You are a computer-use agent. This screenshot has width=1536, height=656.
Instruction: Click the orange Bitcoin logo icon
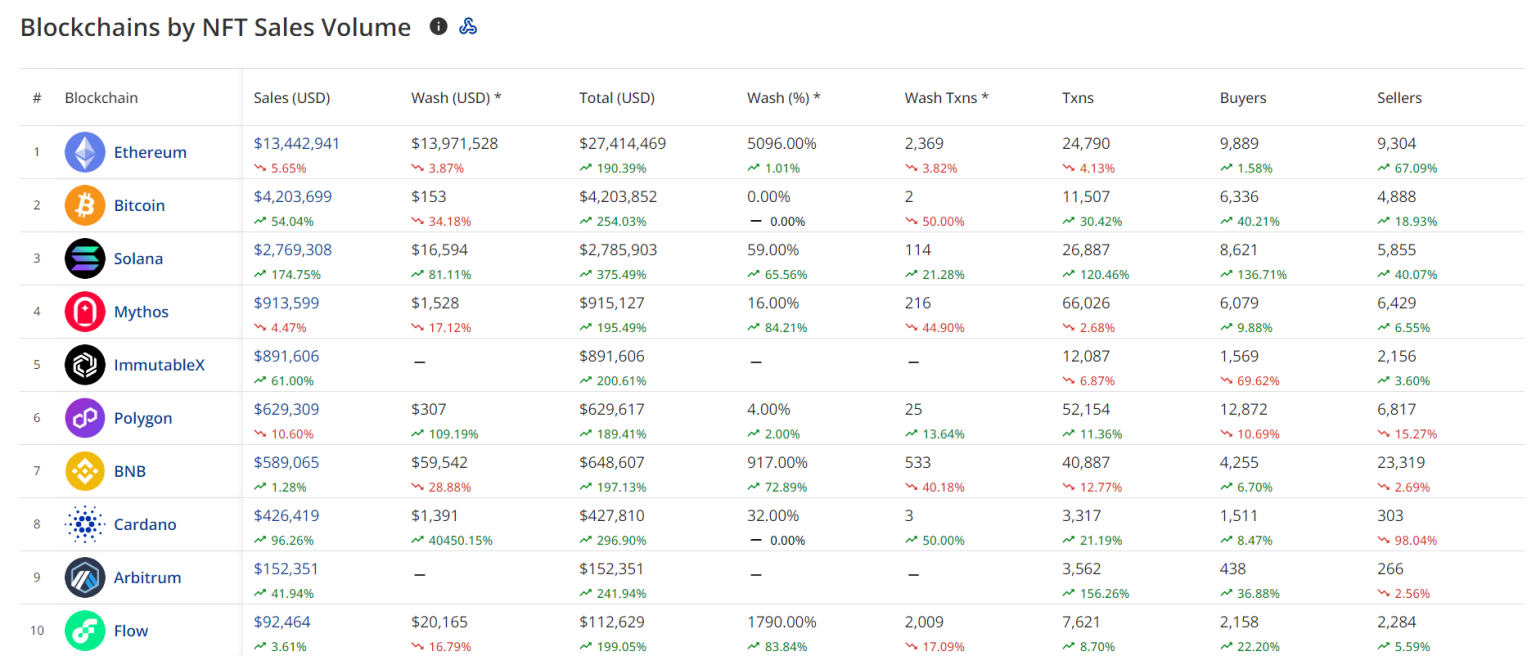click(x=85, y=205)
